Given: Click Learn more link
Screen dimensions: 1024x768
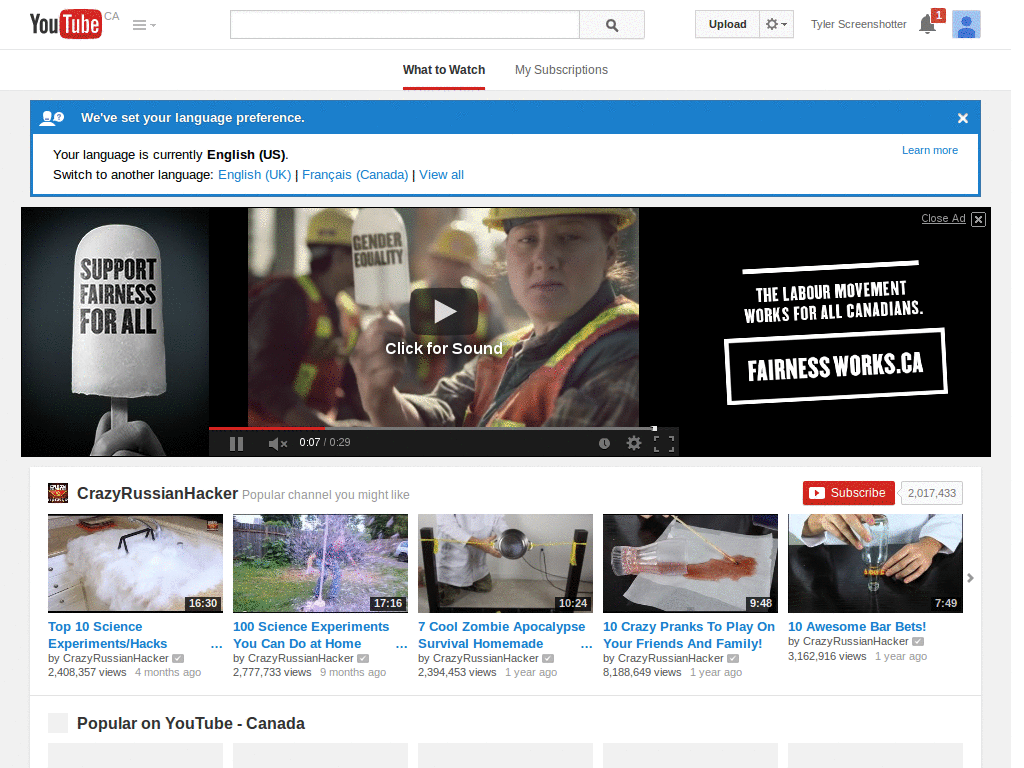Looking at the screenshot, I should (930, 150).
